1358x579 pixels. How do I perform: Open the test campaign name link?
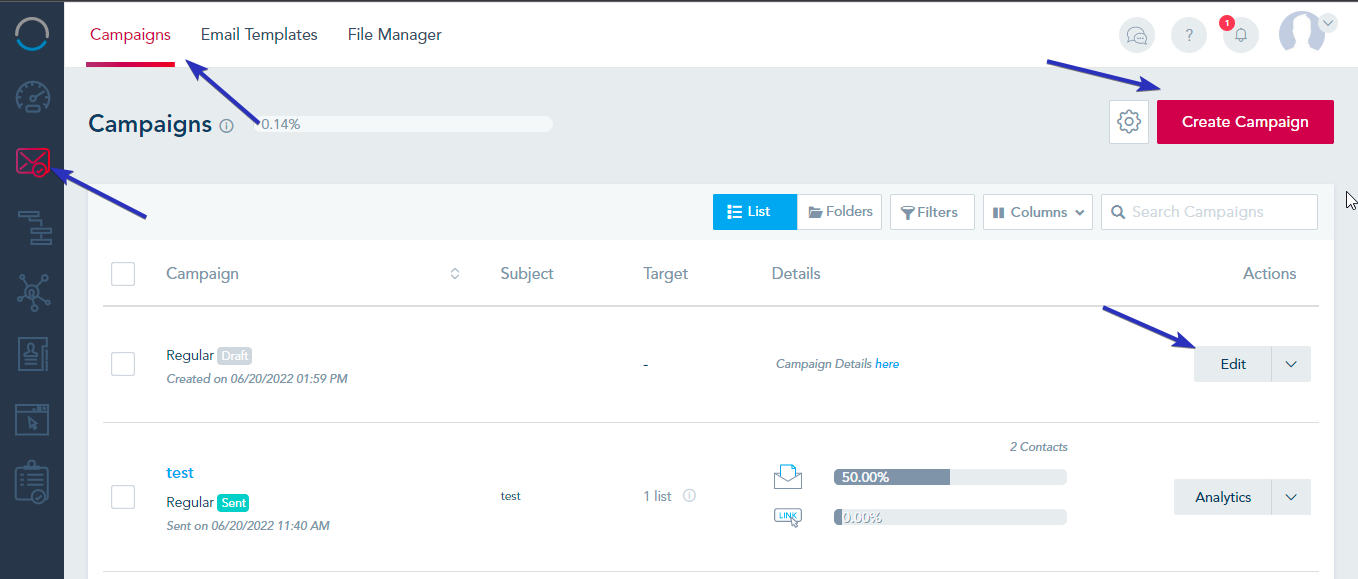180,472
